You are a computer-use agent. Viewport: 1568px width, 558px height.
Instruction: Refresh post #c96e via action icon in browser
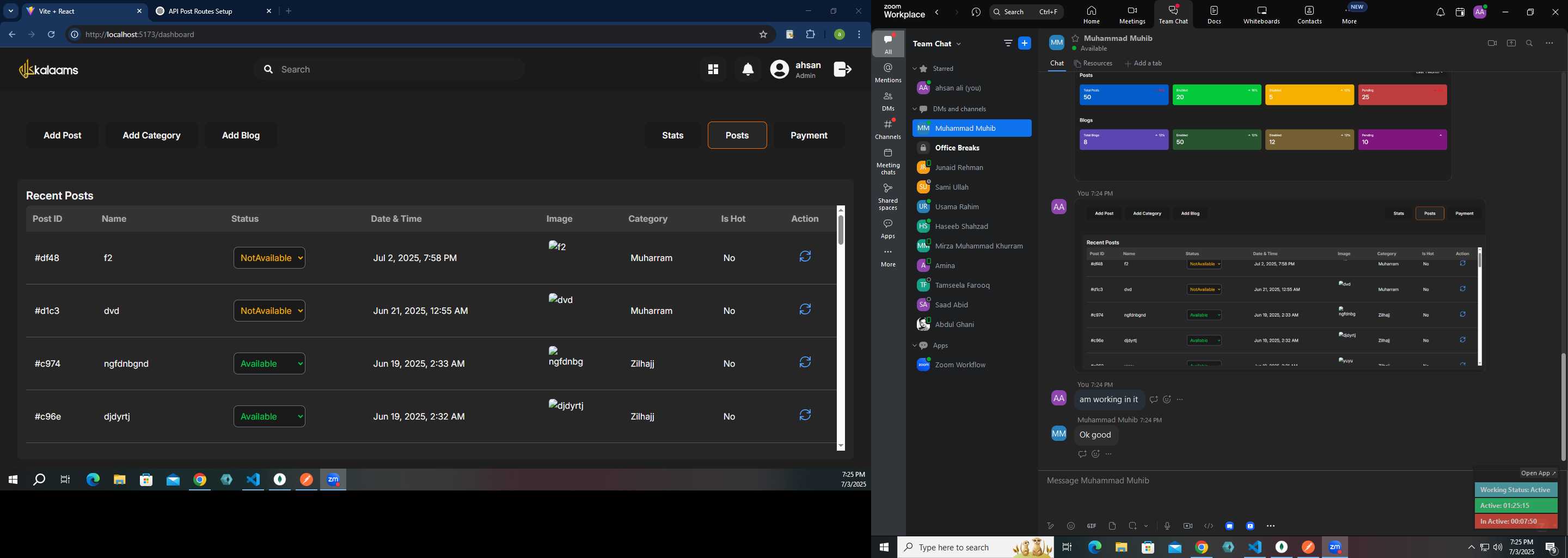coord(805,415)
